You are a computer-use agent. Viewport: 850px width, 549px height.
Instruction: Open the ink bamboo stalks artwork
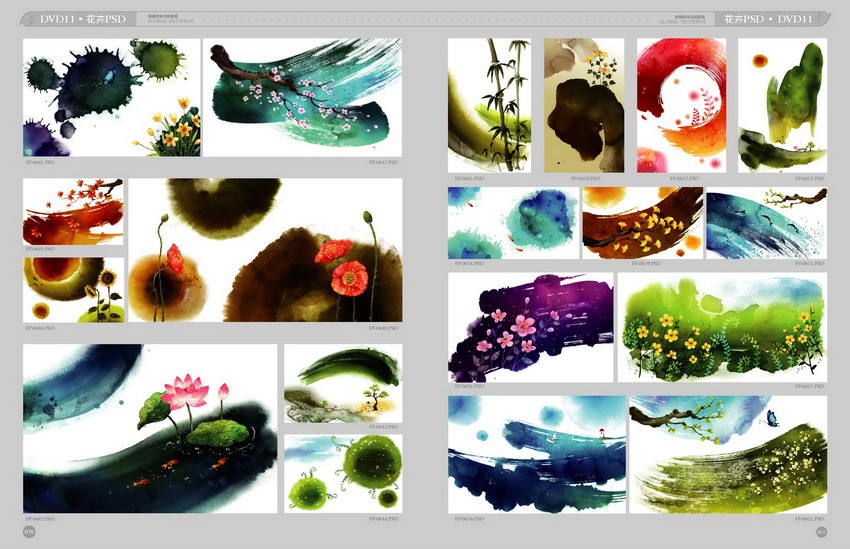tap(490, 105)
